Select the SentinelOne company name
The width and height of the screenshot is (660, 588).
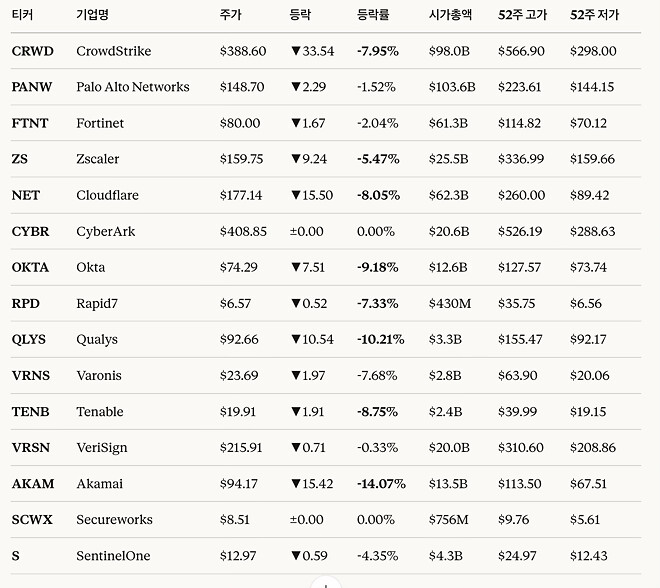click(110, 555)
